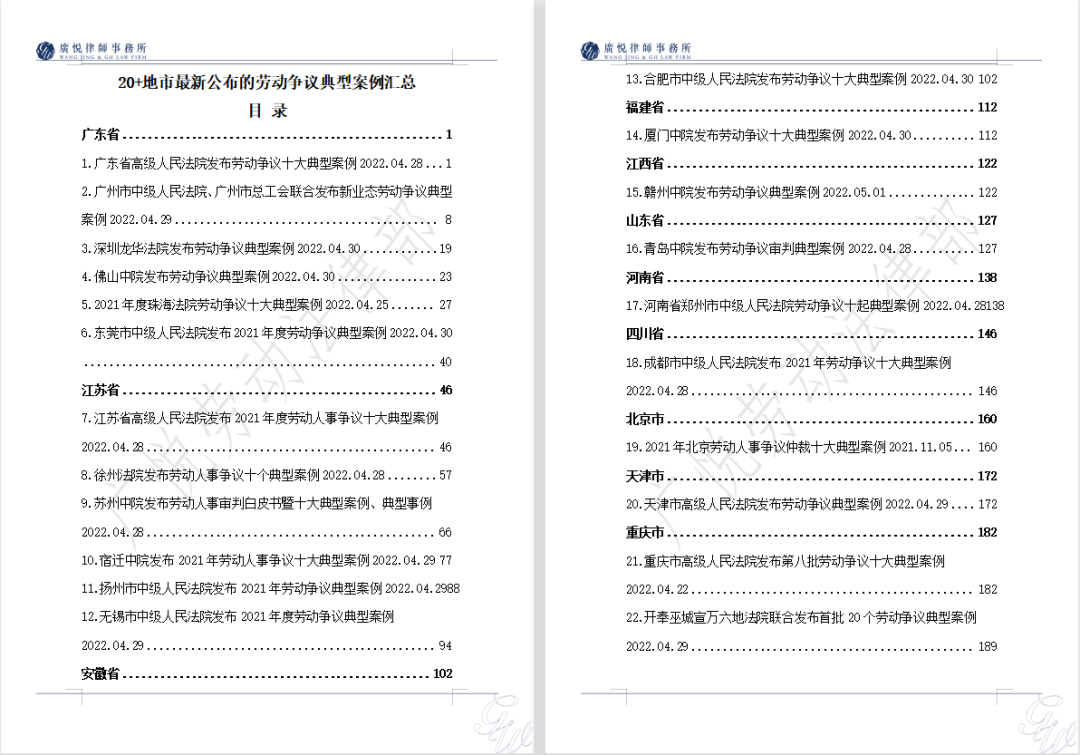Open entry 3 深圳龙华法院发布劳动争议典型案例
The width and height of the screenshot is (1080, 755).
pyautogui.click(x=267, y=248)
